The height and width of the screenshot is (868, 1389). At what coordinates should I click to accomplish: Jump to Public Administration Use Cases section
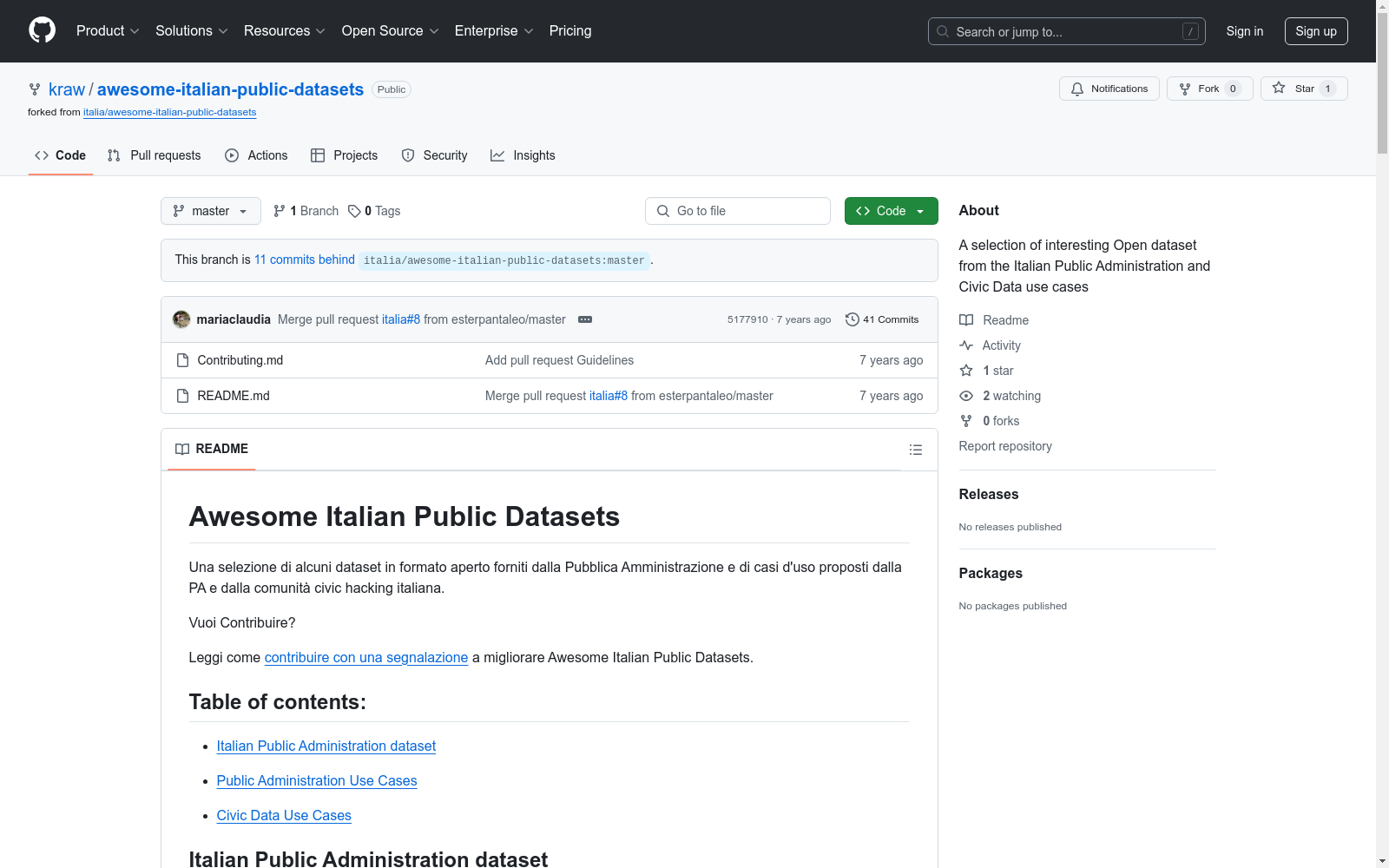(x=317, y=780)
